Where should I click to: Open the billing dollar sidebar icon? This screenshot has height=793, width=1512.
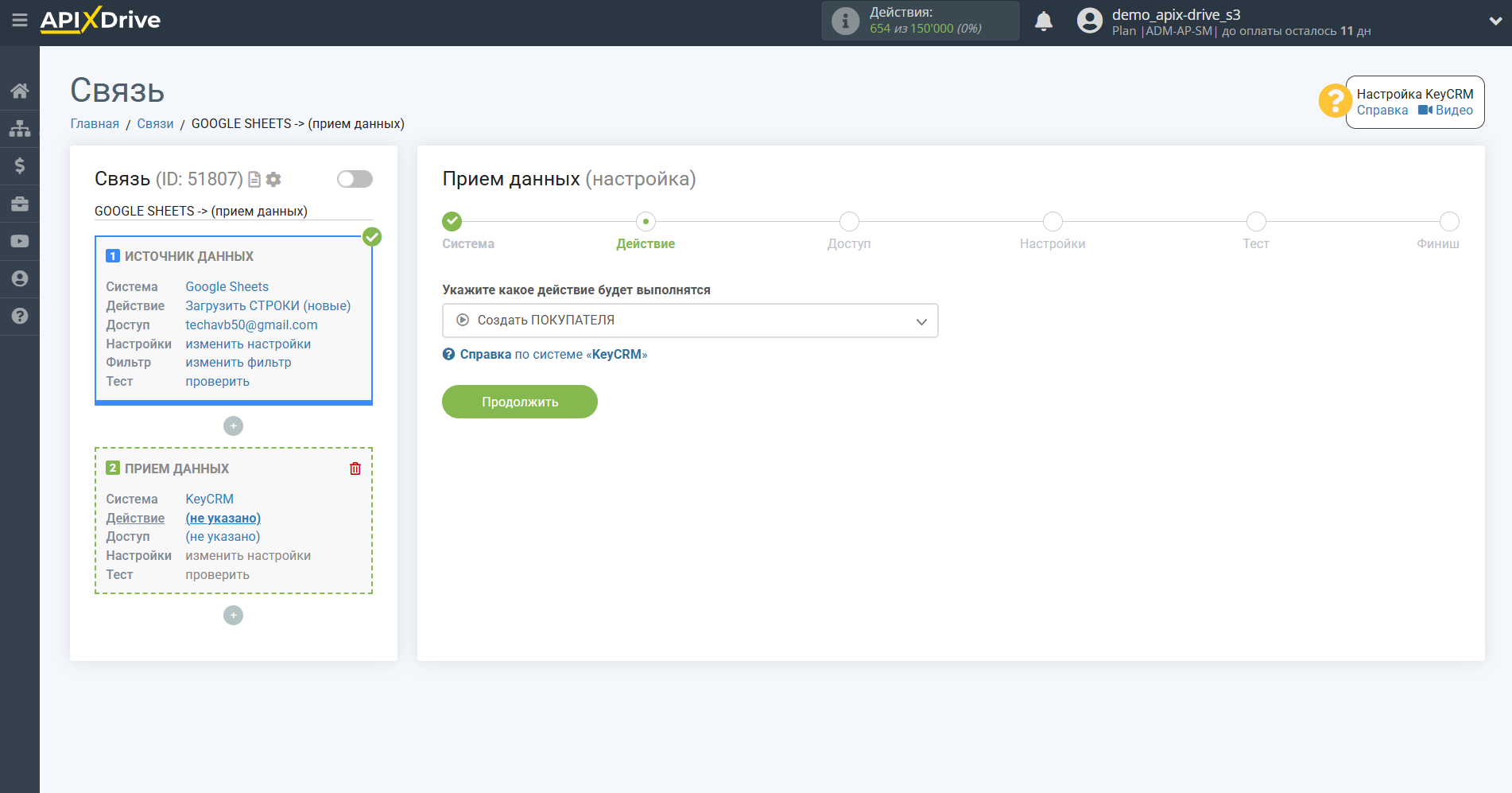click(20, 165)
